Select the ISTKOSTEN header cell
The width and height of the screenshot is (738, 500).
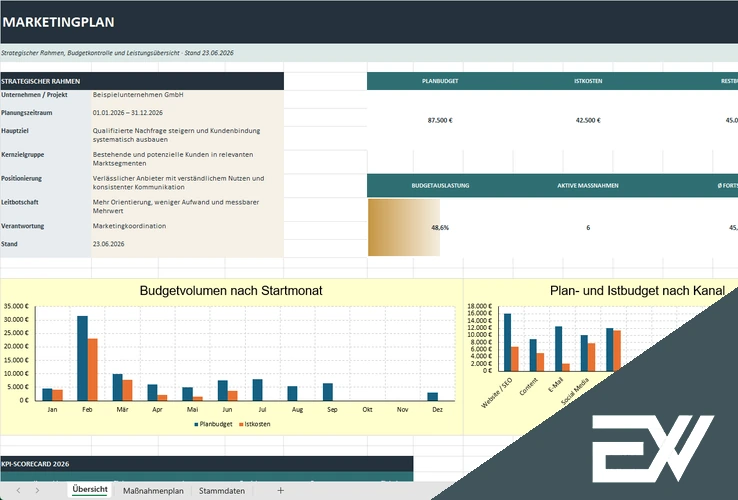pos(588,81)
